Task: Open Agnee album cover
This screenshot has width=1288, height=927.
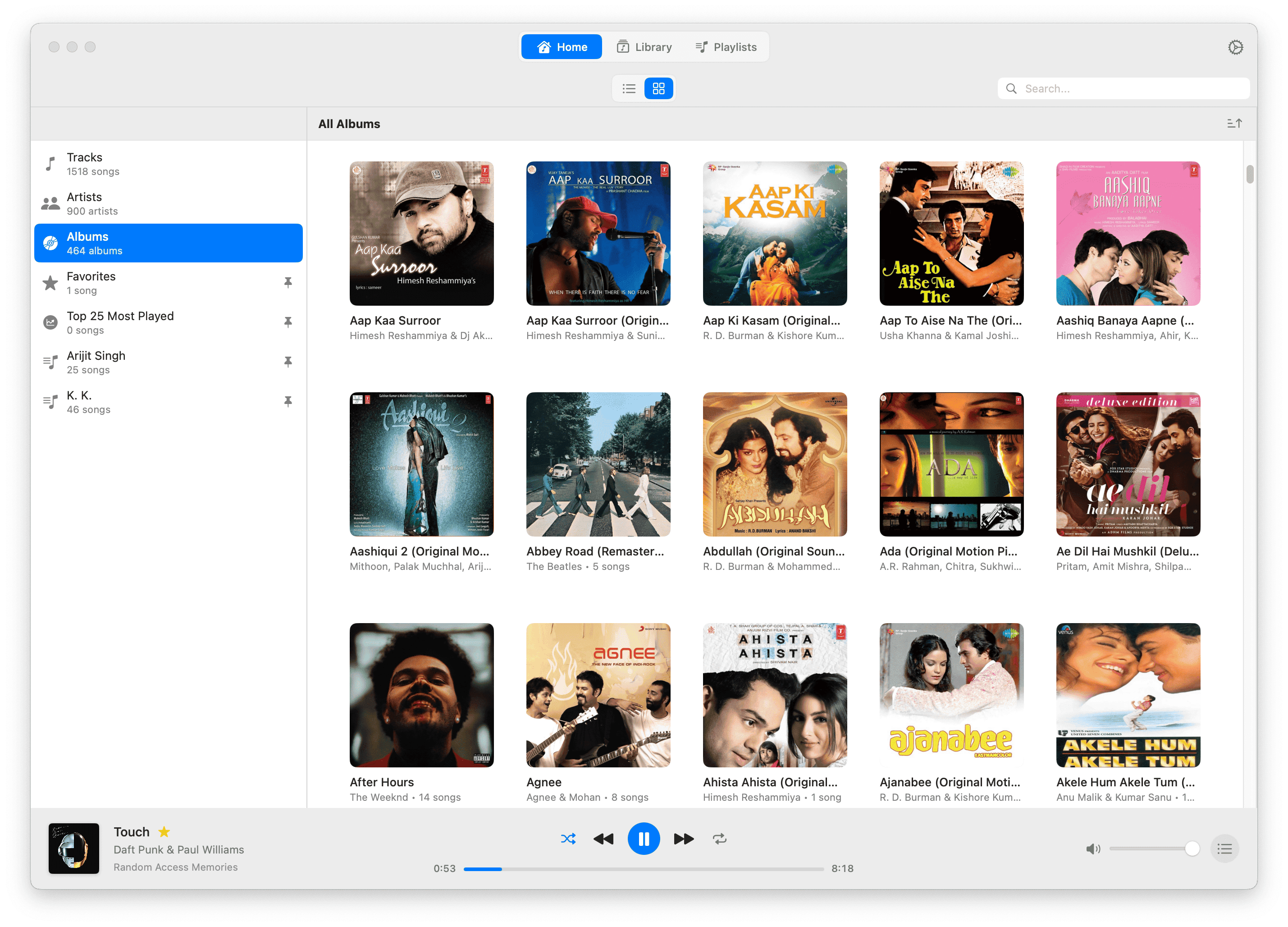Action: tap(598, 695)
